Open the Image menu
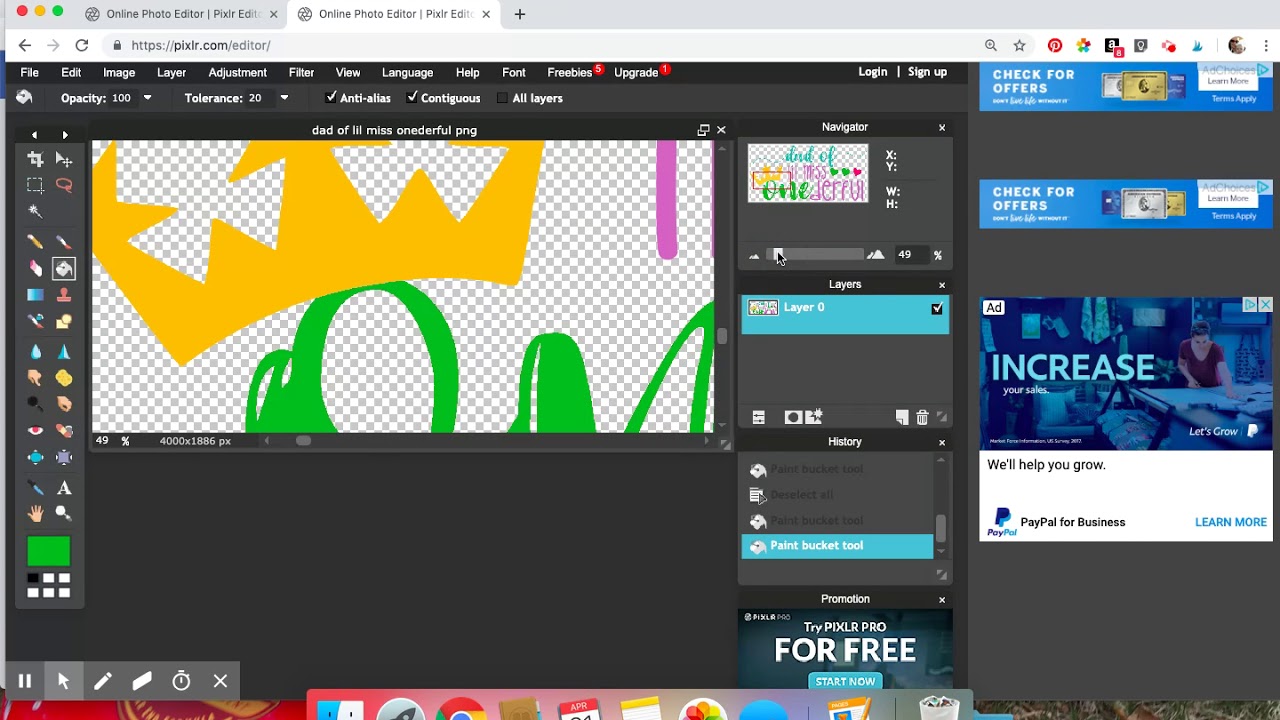Image resolution: width=1280 pixels, height=720 pixels. [x=119, y=72]
